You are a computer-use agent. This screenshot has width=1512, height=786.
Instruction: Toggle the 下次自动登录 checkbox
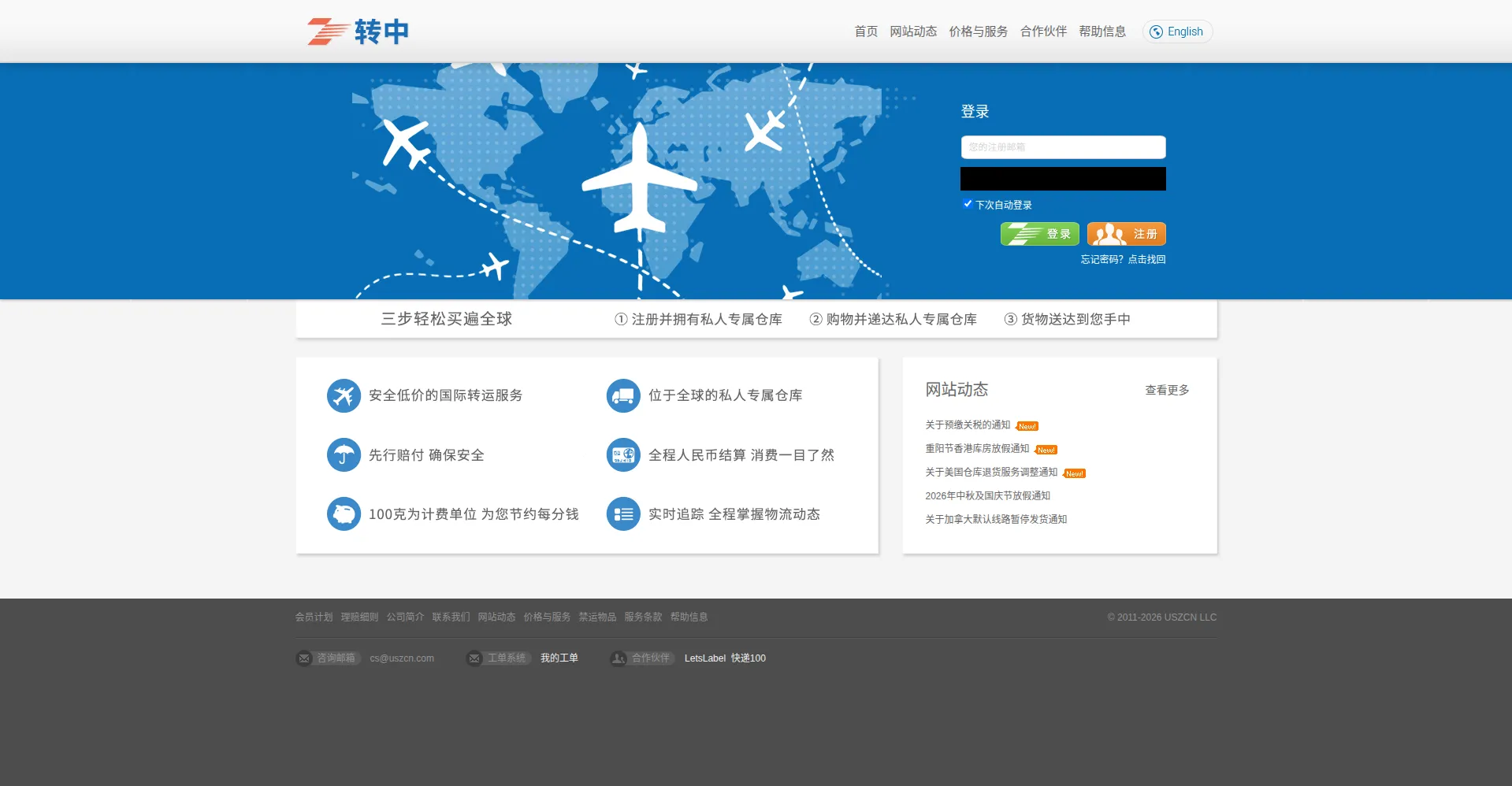tap(968, 204)
